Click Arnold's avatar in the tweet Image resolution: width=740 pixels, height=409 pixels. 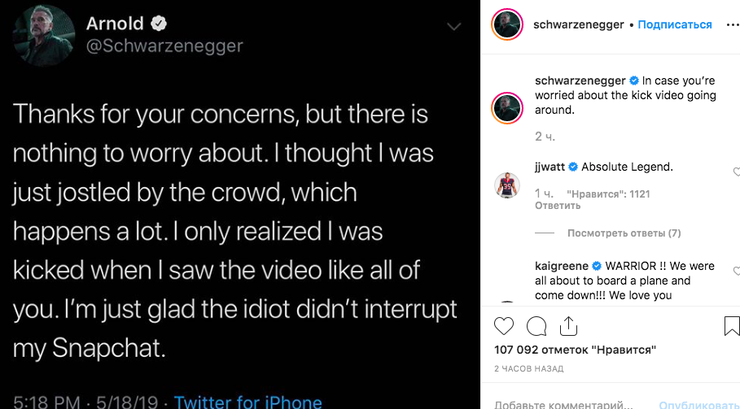click(40, 34)
